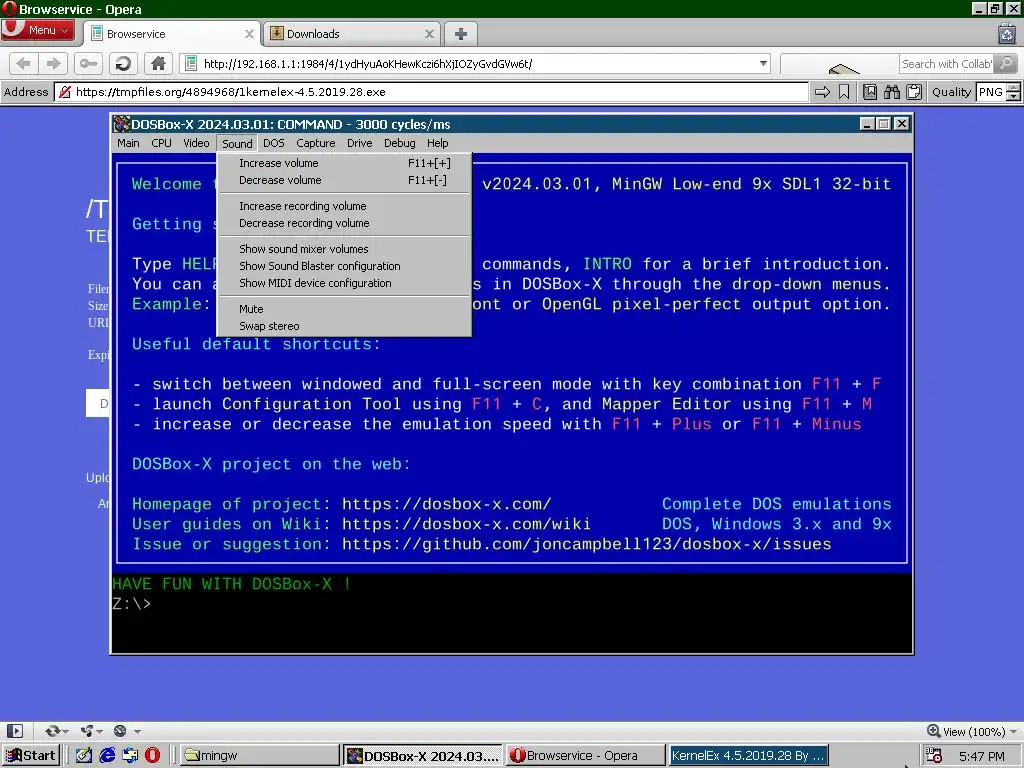
Task: Open the Opera Turbo status dropdown
Action: [126, 731]
